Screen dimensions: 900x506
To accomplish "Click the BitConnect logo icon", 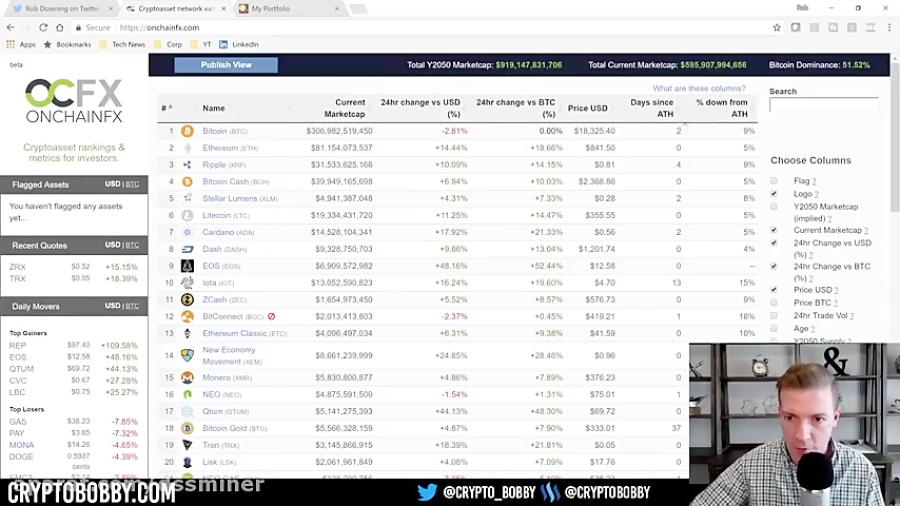I will 187,317.
